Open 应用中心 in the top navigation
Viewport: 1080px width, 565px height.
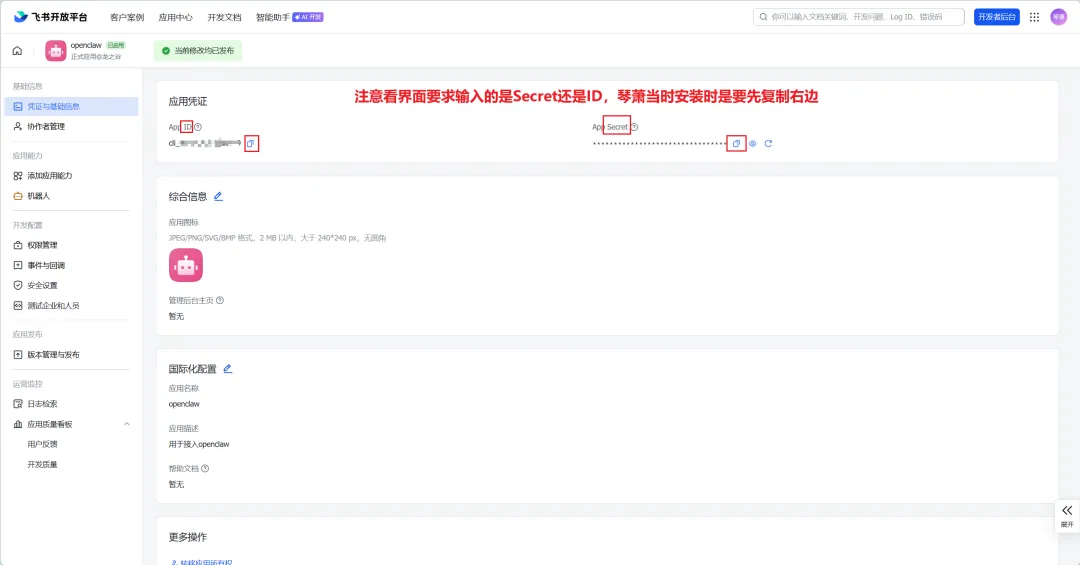pos(176,17)
